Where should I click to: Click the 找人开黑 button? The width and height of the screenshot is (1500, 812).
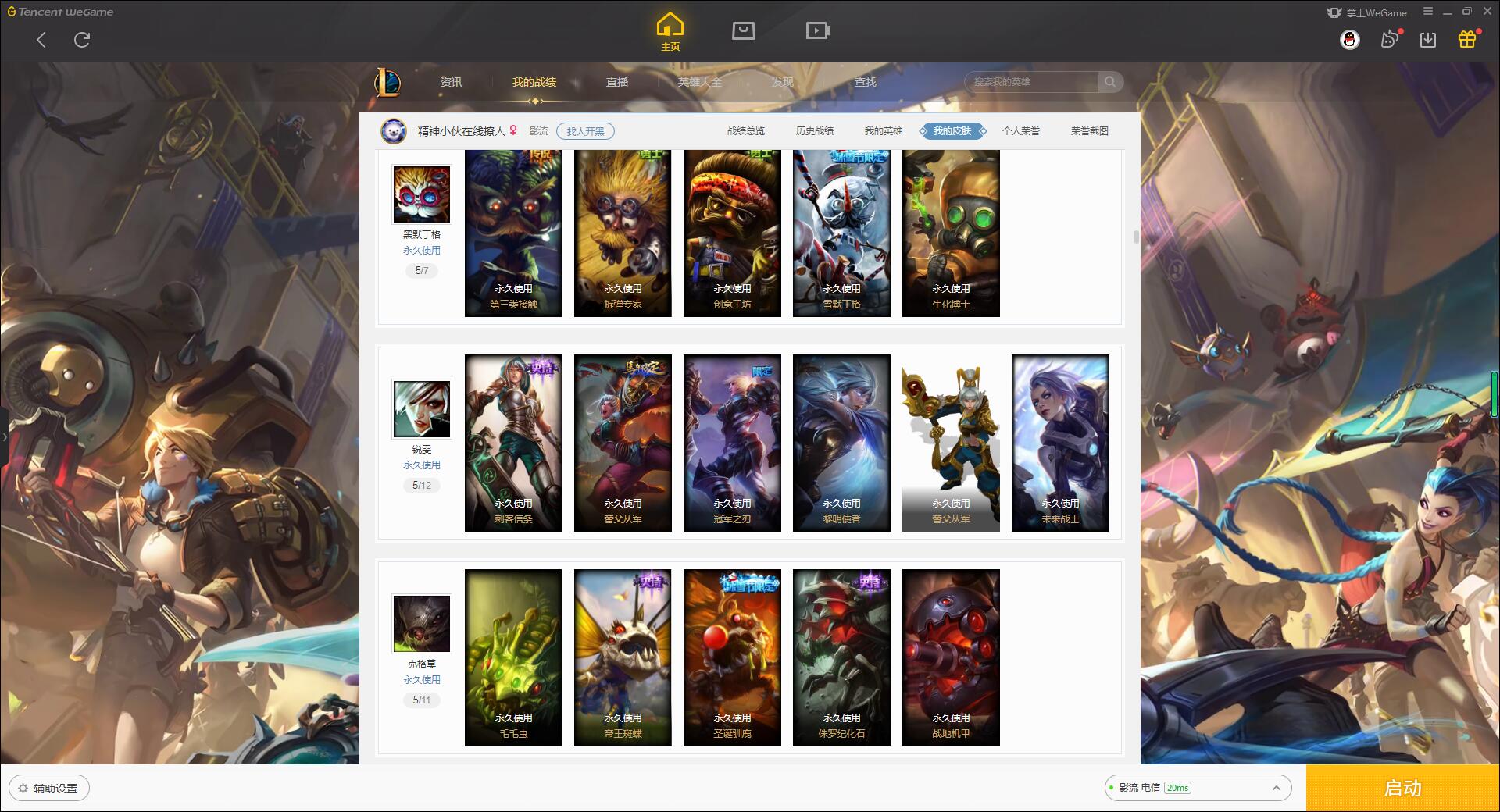[x=585, y=131]
